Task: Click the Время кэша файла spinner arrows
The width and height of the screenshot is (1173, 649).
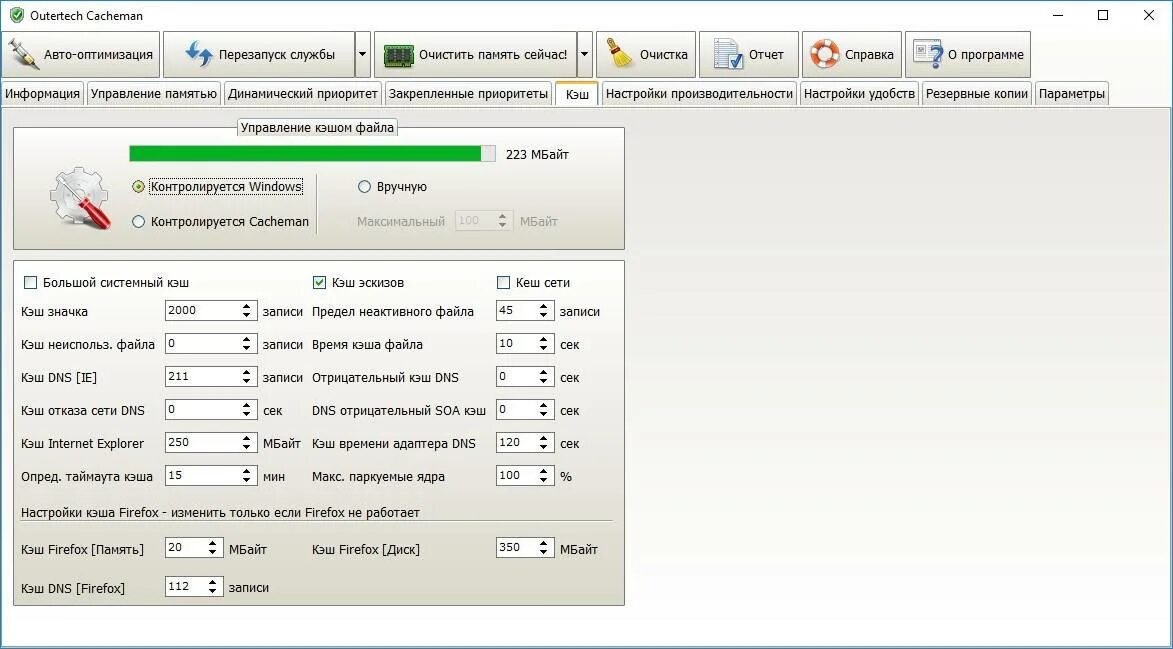Action: [544, 344]
